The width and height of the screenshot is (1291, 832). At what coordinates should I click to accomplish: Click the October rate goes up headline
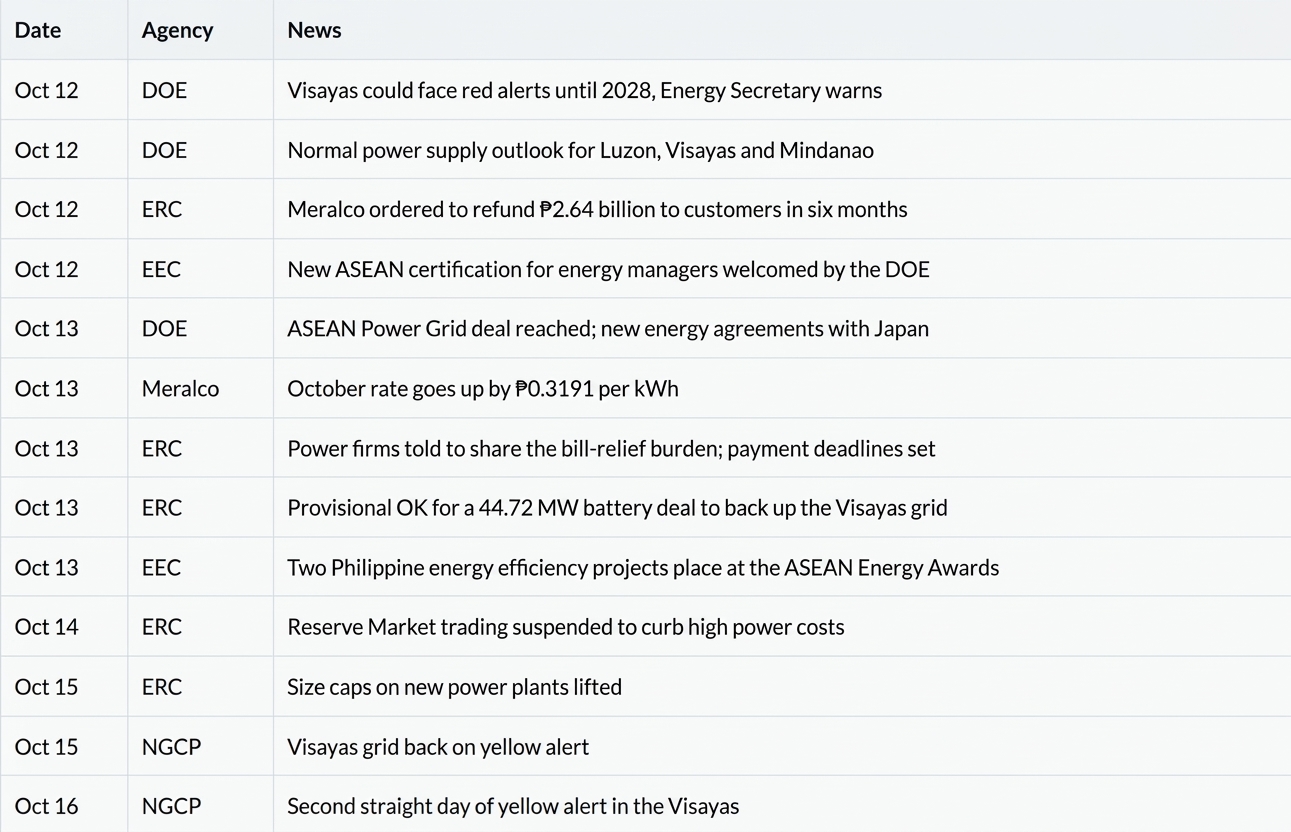click(482, 388)
